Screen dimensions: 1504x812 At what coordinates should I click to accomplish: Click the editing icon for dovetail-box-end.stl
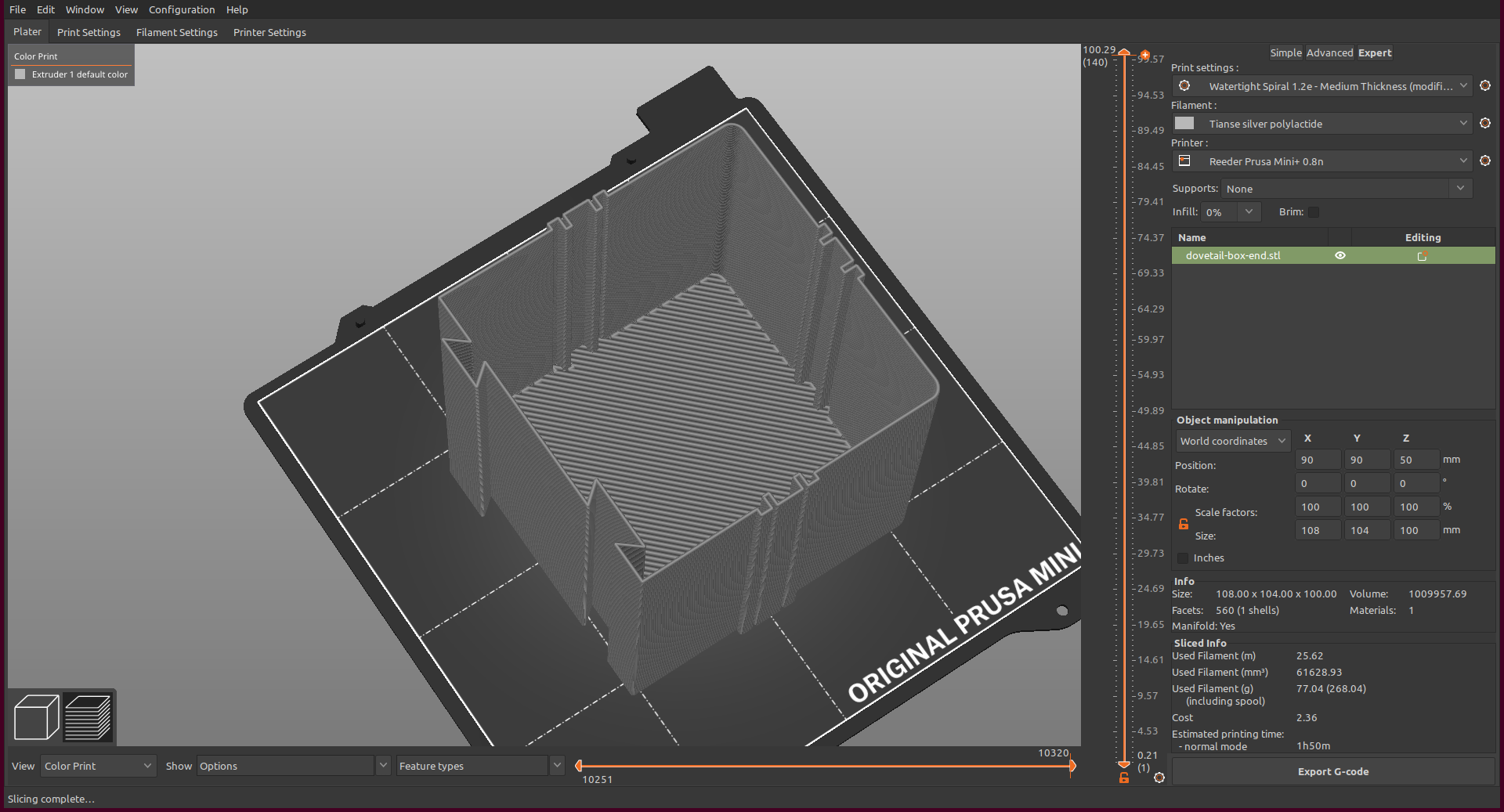click(x=1423, y=255)
